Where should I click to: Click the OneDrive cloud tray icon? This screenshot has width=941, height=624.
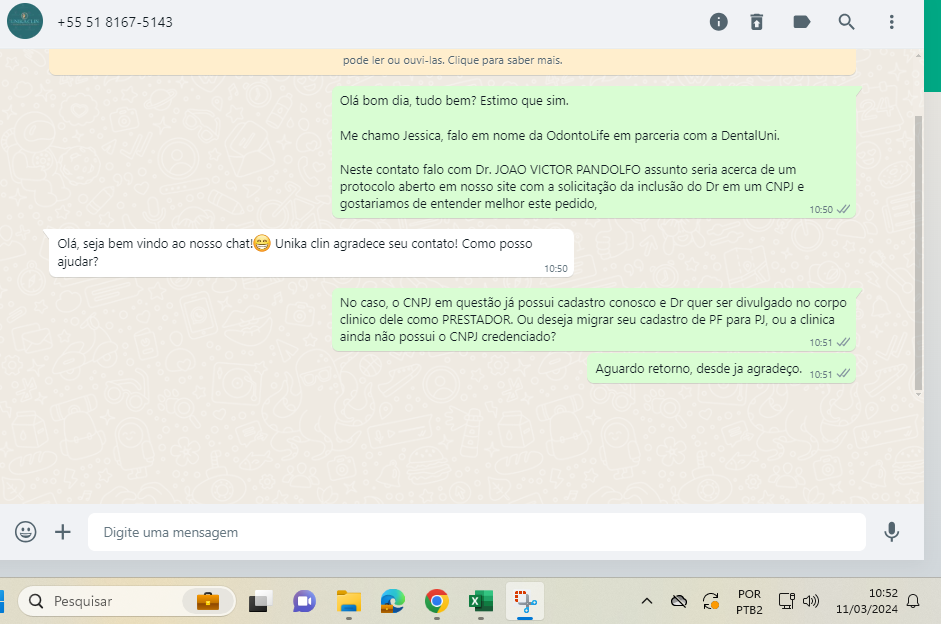tap(679, 601)
